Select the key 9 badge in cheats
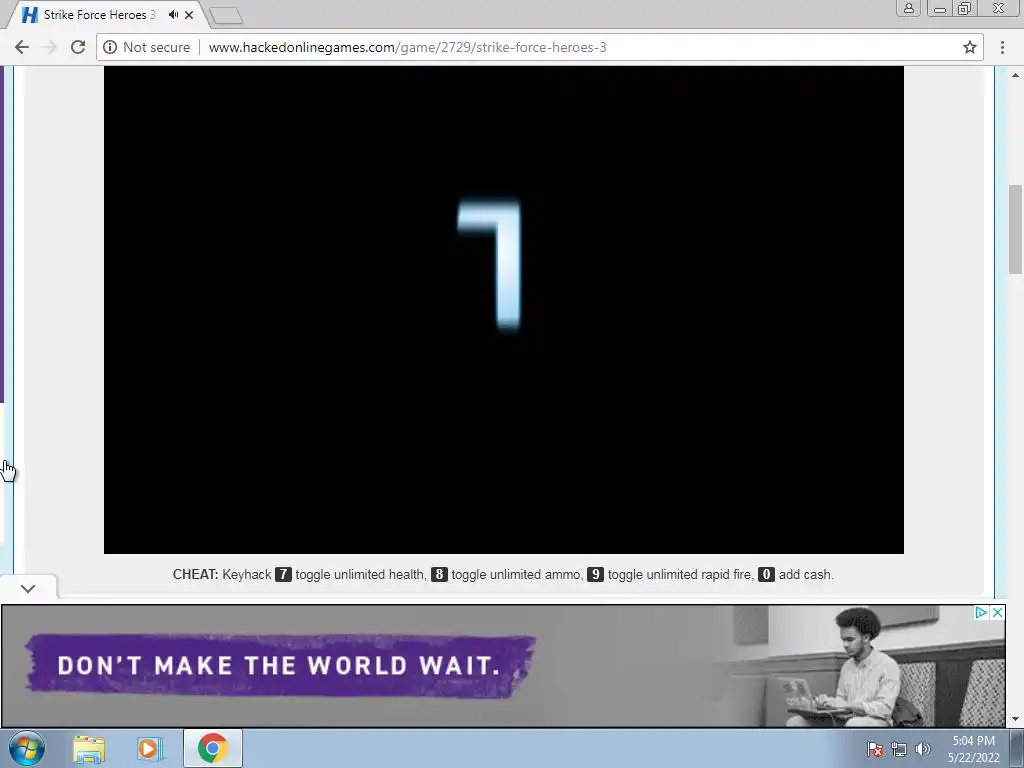This screenshot has height=768, width=1024. (x=595, y=575)
